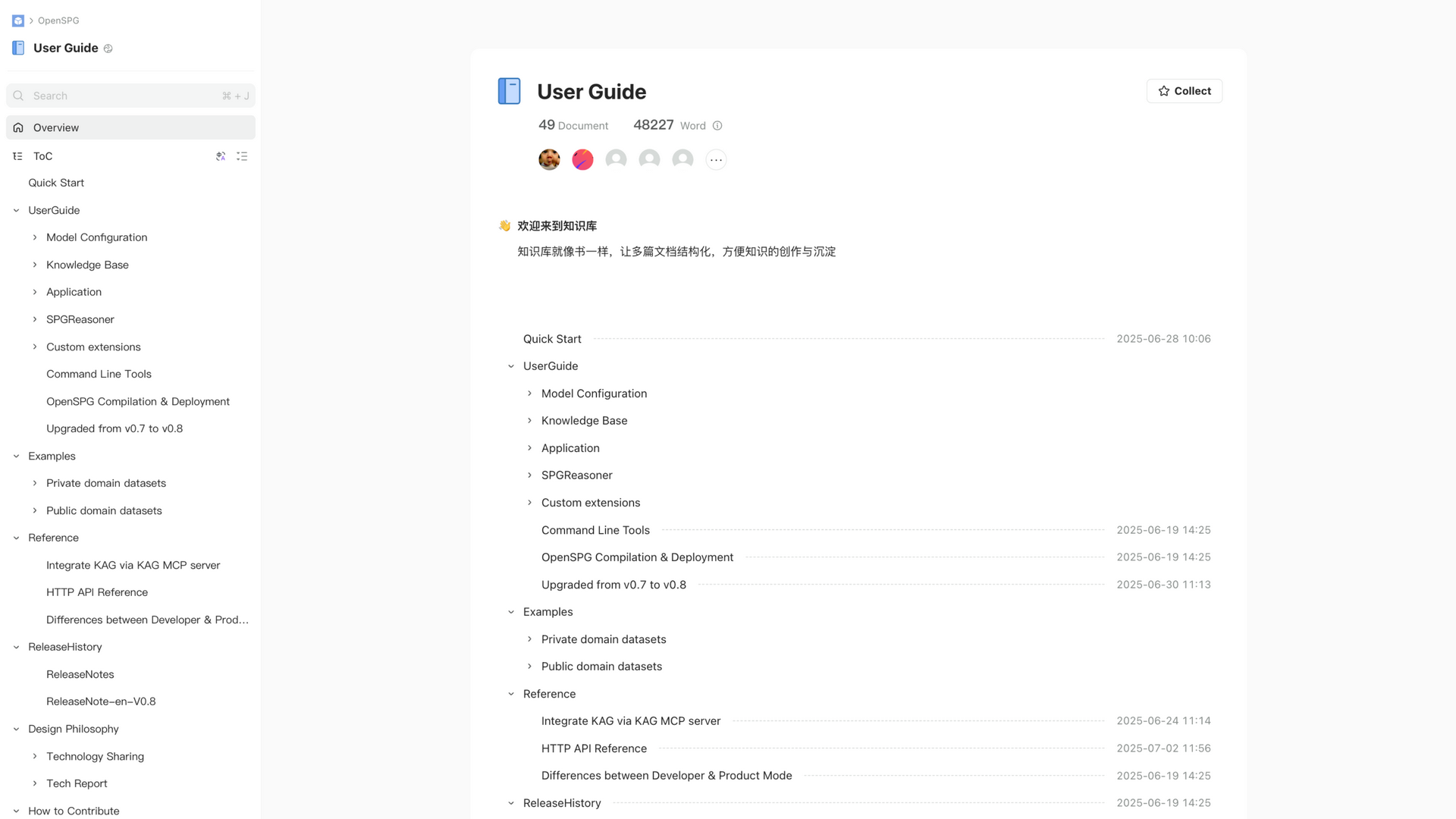Click the home logo icon in breadcrumb
The width and height of the screenshot is (1456, 819).
pyautogui.click(x=18, y=20)
